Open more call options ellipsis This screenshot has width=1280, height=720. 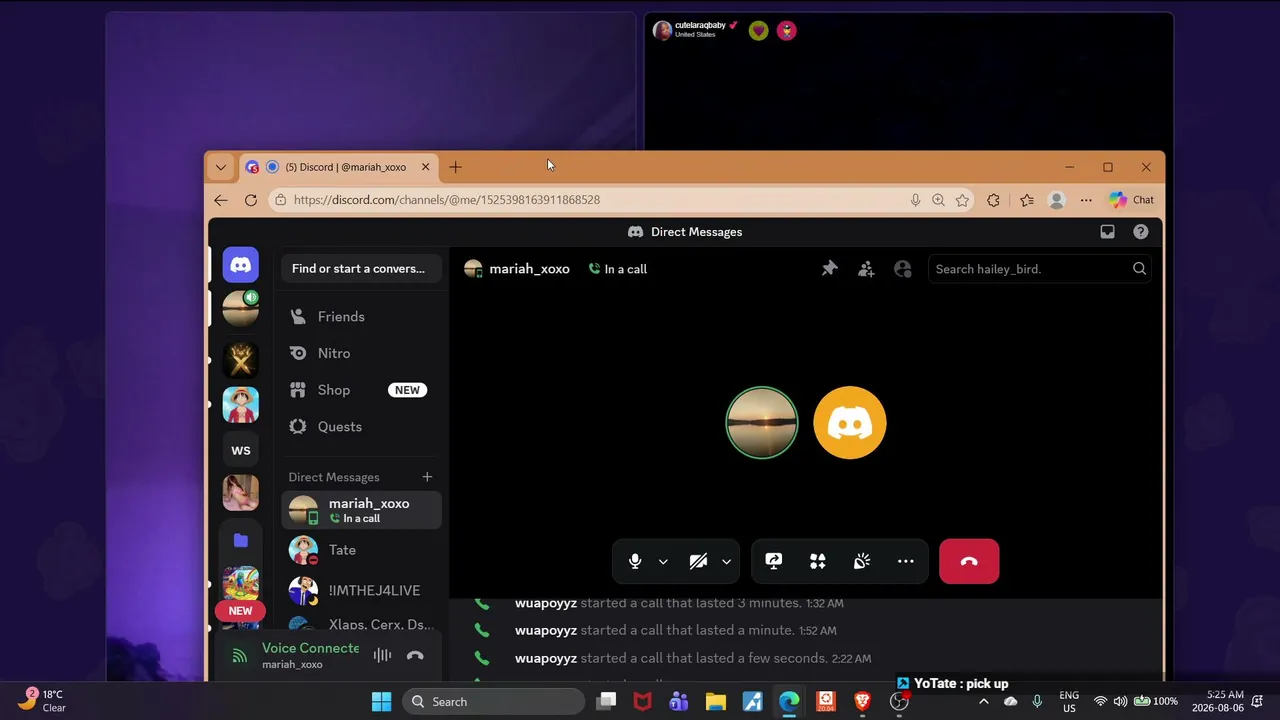click(x=906, y=561)
